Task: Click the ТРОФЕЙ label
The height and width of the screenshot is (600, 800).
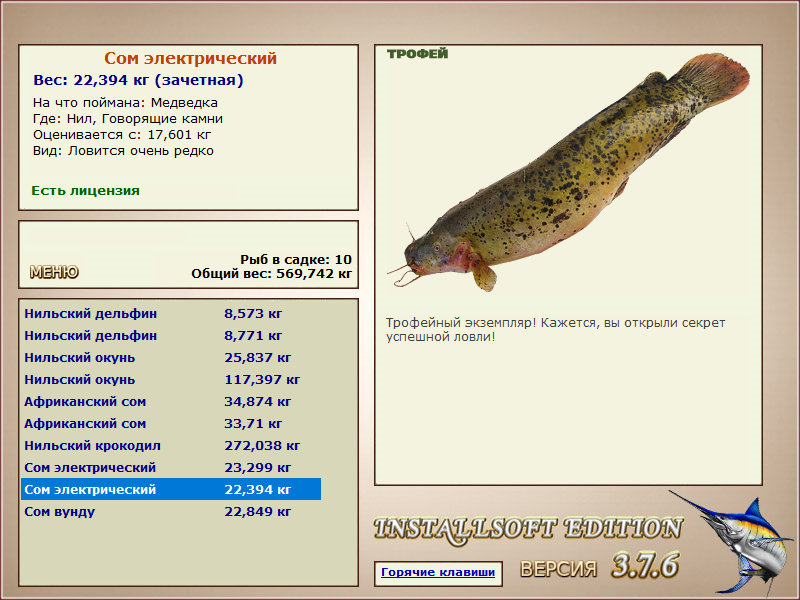Action: [x=417, y=54]
